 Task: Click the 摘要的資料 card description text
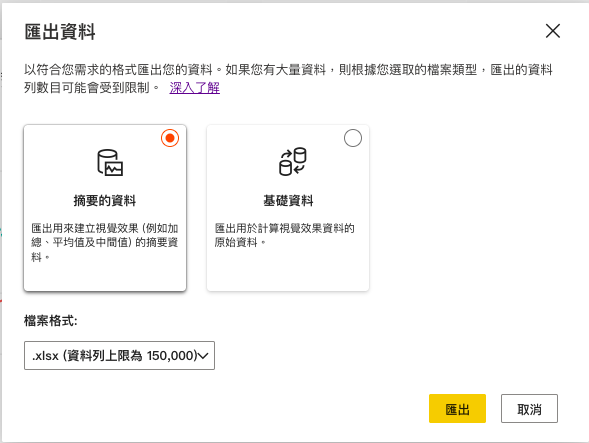pos(105,243)
